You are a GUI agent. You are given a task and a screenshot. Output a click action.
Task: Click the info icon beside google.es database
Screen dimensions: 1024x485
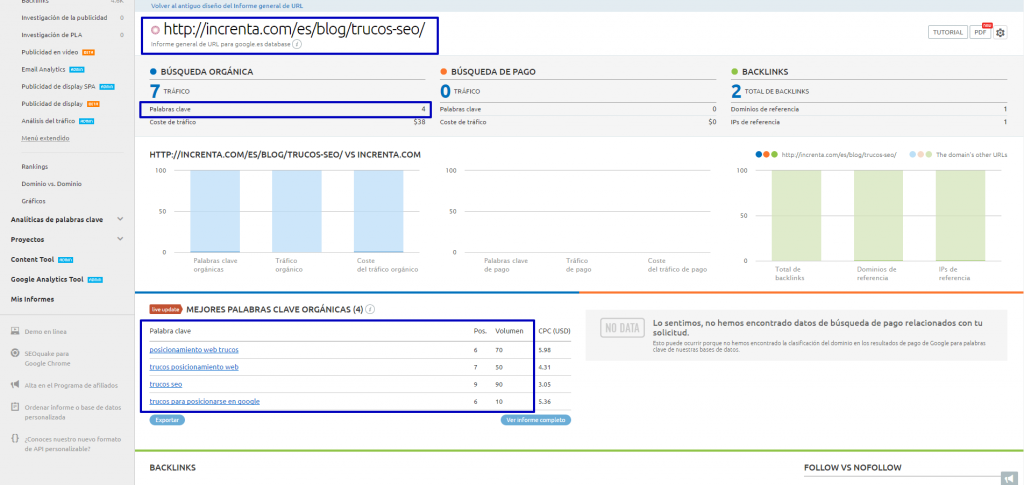296,44
